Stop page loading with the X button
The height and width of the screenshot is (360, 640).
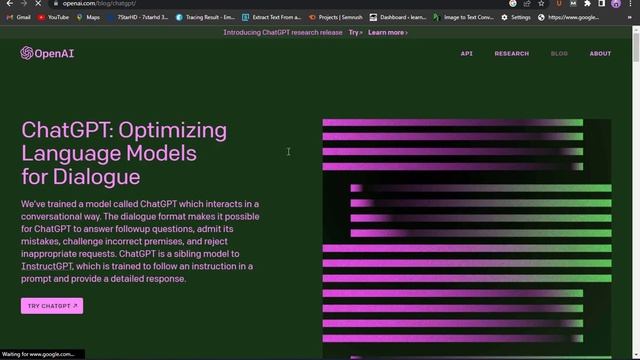(x=38, y=3)
